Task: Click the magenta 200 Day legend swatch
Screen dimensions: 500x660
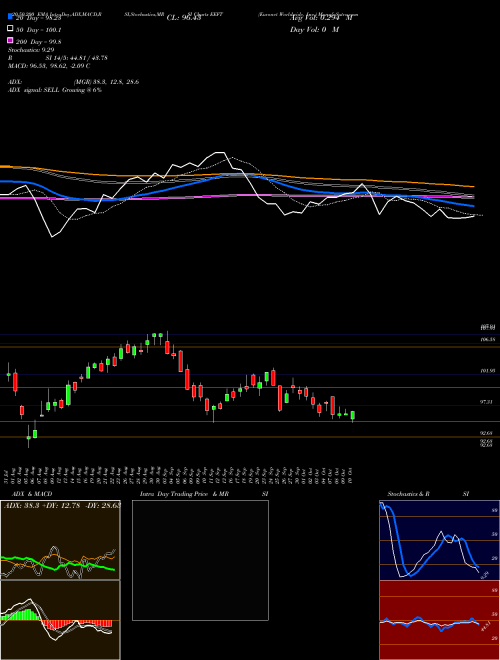Action: [10, 40]
